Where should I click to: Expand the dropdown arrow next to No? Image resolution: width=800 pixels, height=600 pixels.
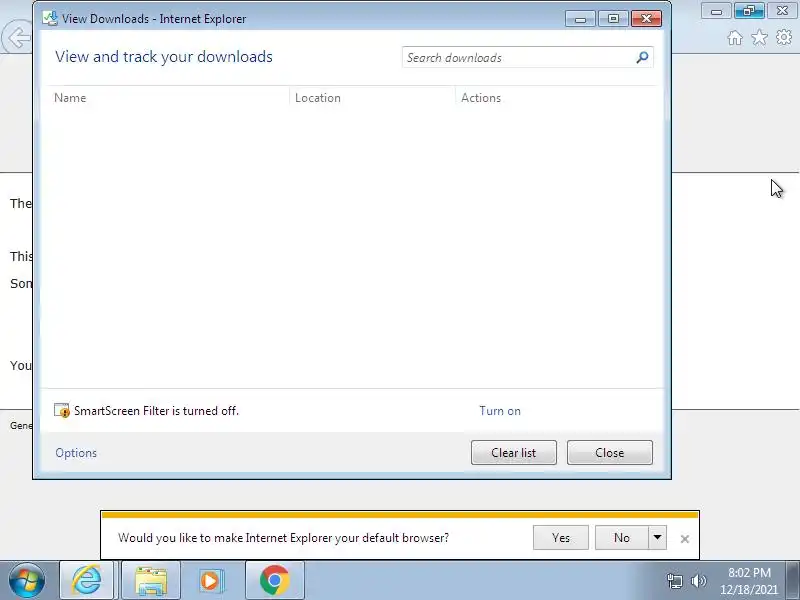[x=658, y=538]
